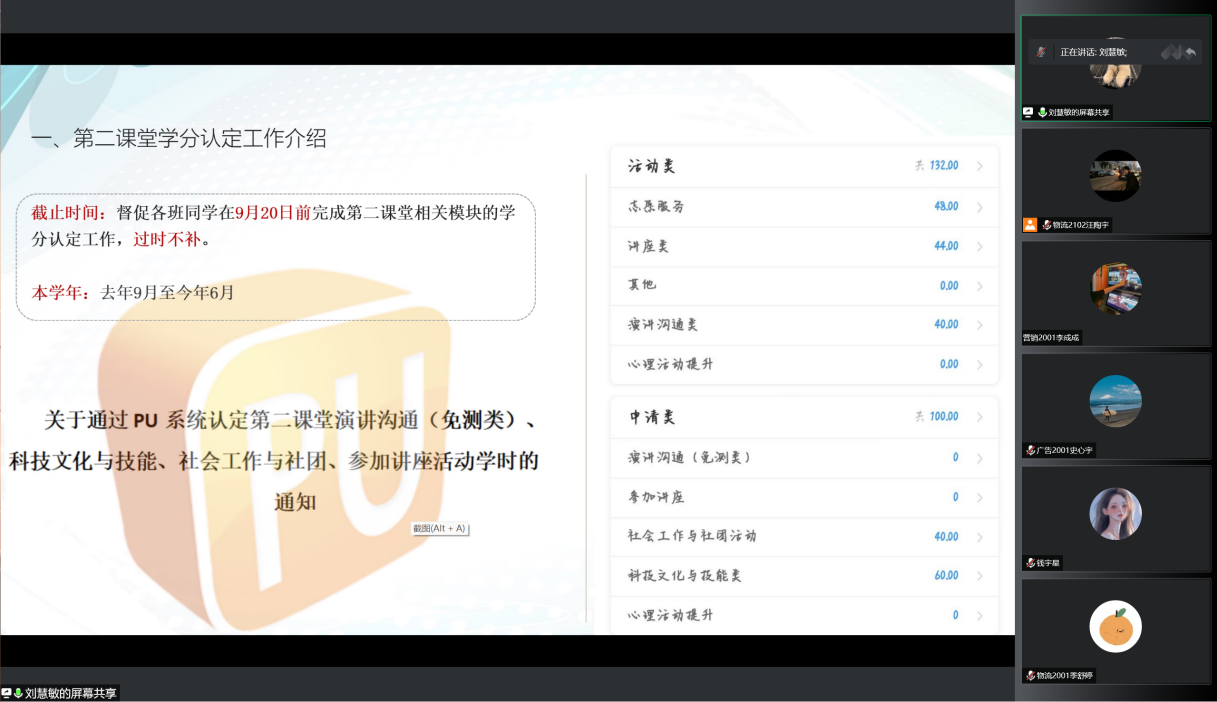The image size is (1217, 702).
Task: Open the 讲座类 list entry
Action: click(656, 246)
